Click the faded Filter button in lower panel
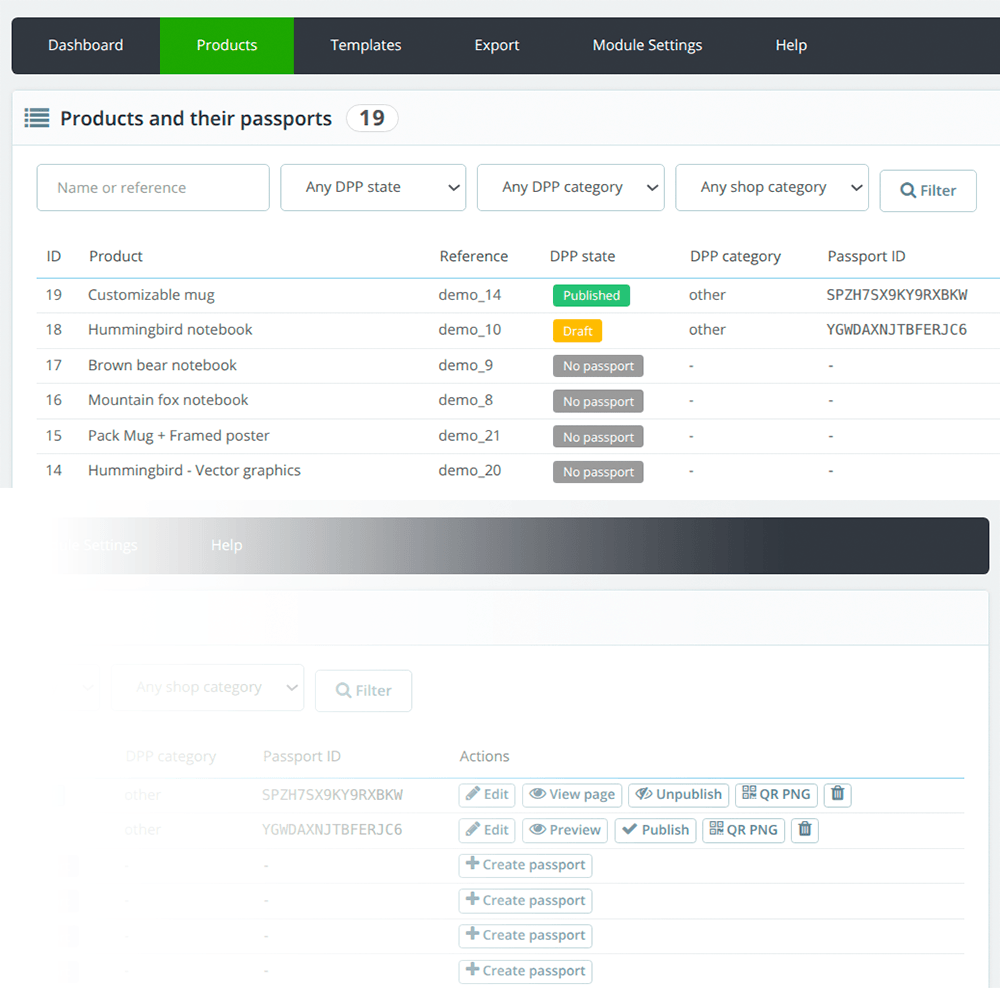The width and height of the screenshot is (1000, 1000). click(x=364, y=691)
